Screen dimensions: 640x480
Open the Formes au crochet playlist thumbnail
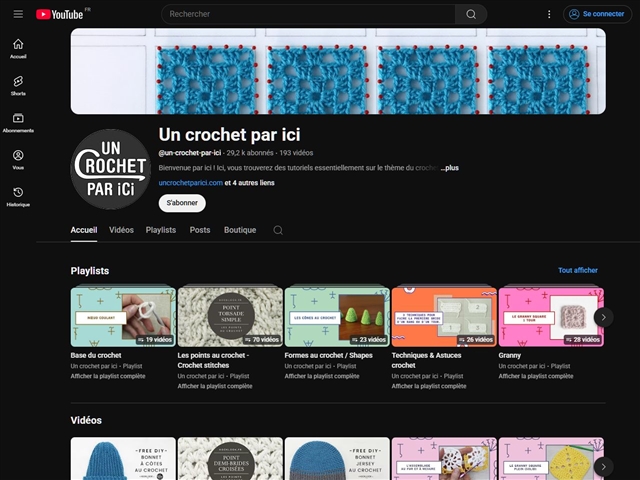[x=337, y=317]
